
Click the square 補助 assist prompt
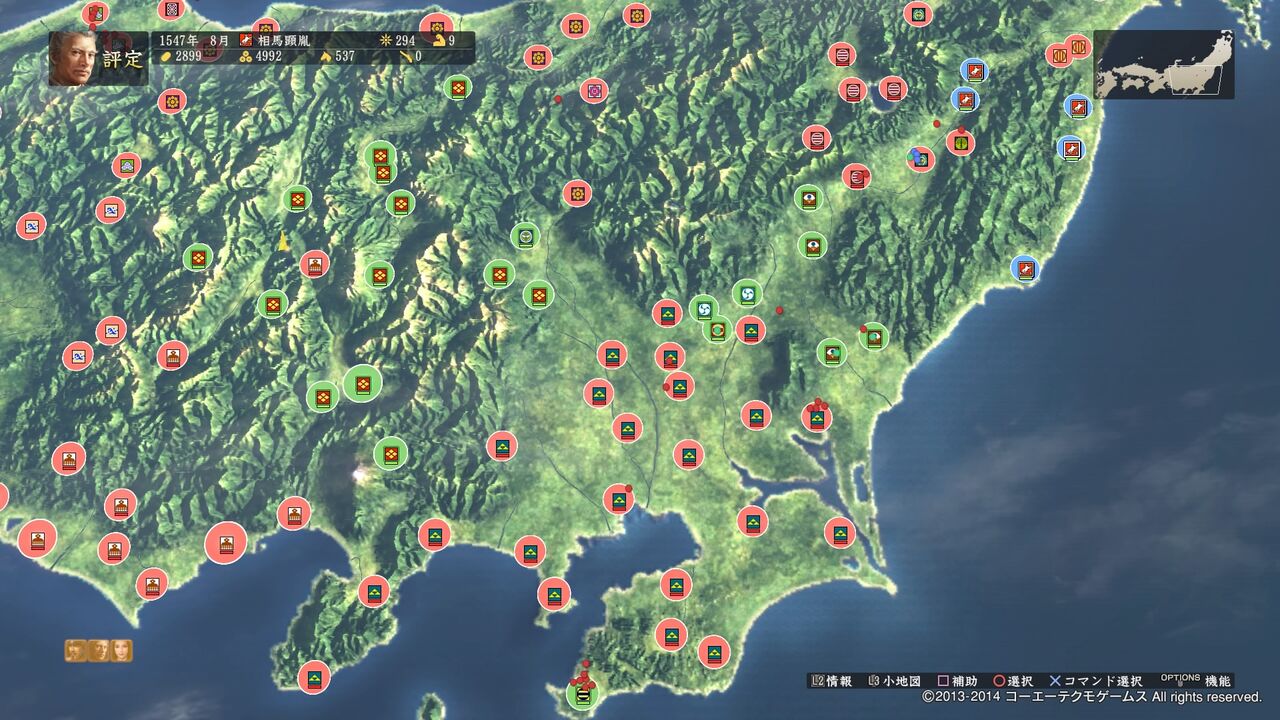tap(956, 681)
